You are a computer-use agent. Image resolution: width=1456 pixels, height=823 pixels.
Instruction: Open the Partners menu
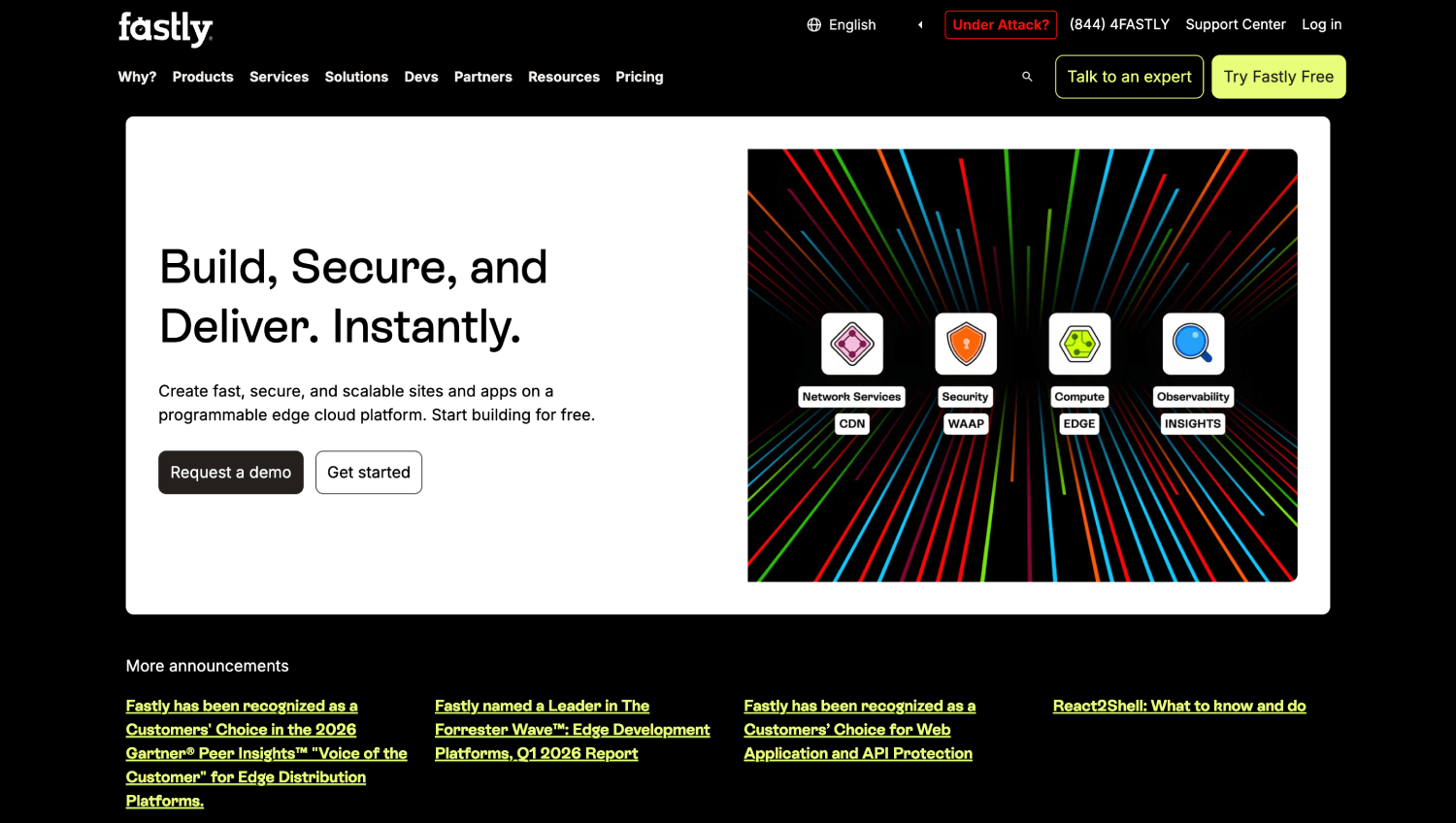coord(482,77)
